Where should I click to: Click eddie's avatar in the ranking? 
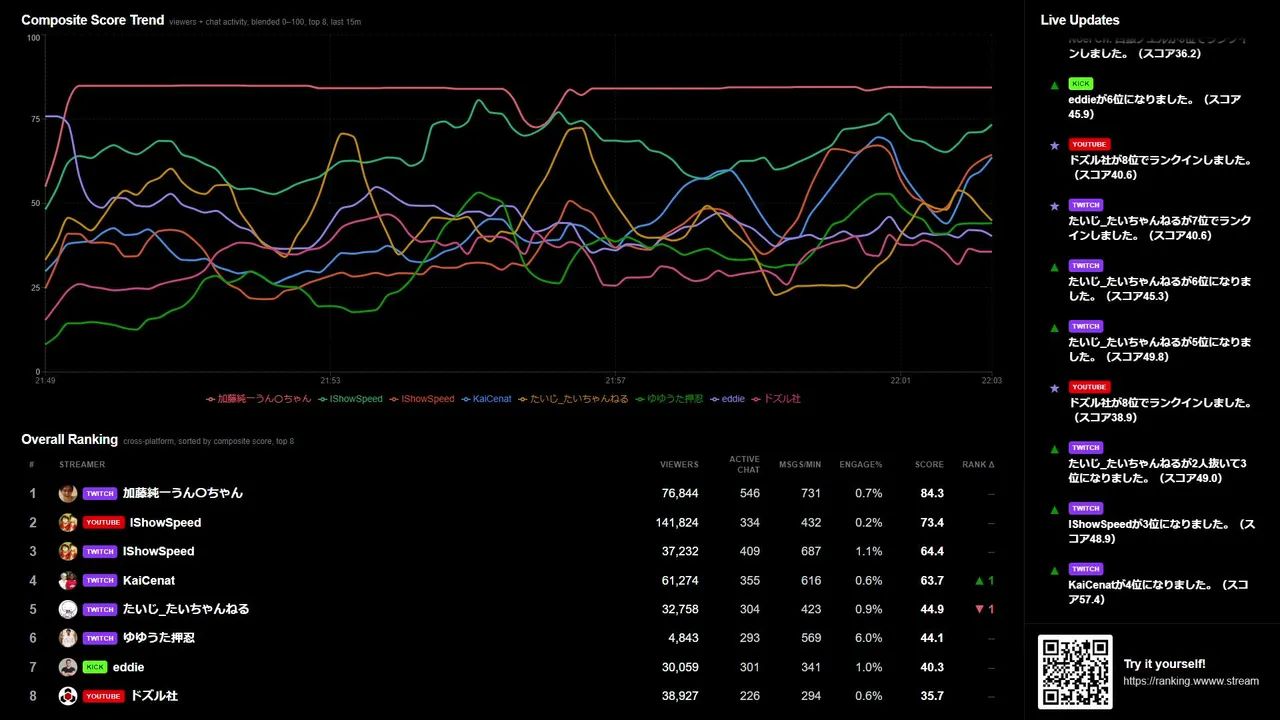coord(68,667)
